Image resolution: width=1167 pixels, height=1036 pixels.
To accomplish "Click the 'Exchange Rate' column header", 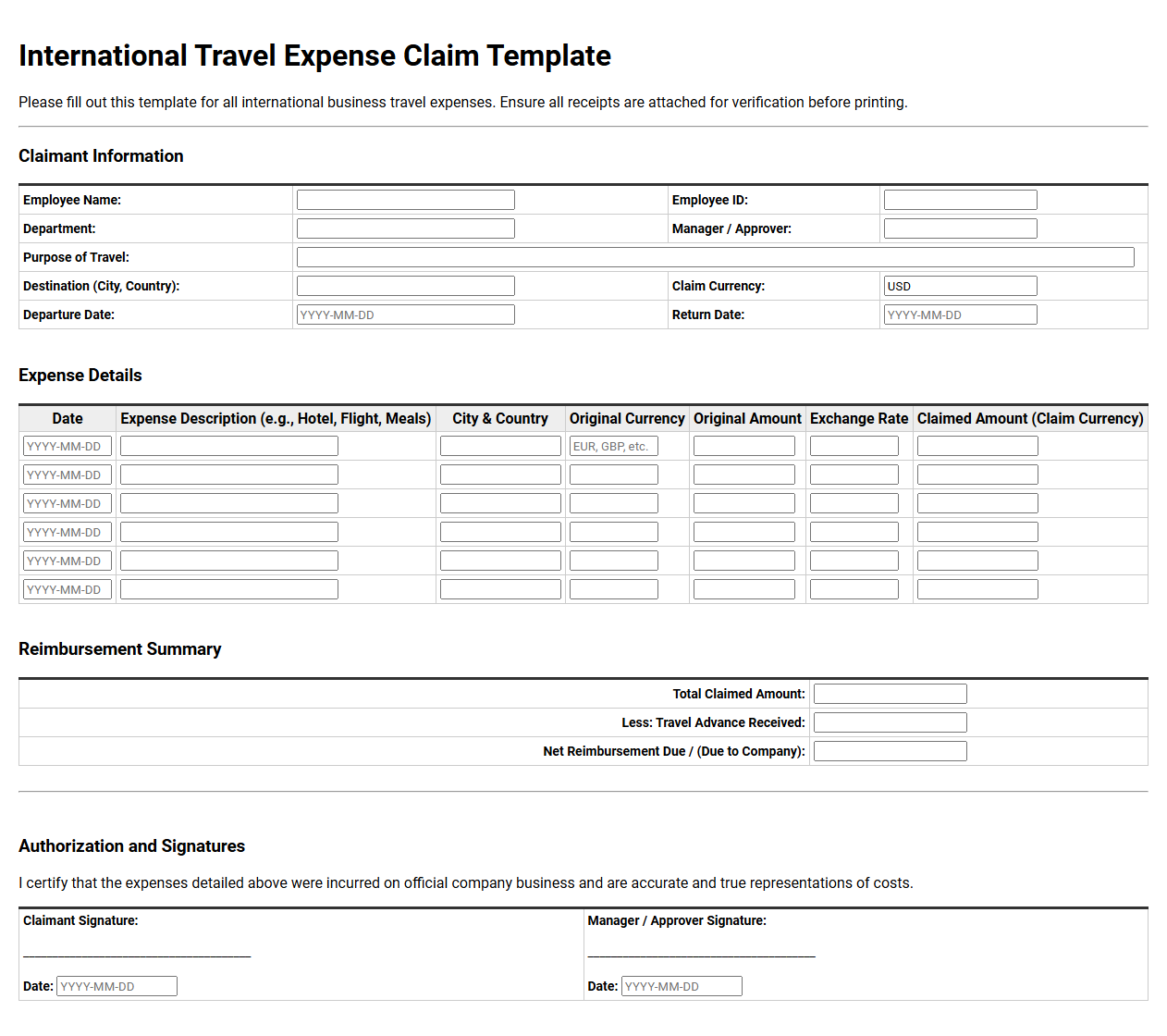I will [x=859, y=418].
